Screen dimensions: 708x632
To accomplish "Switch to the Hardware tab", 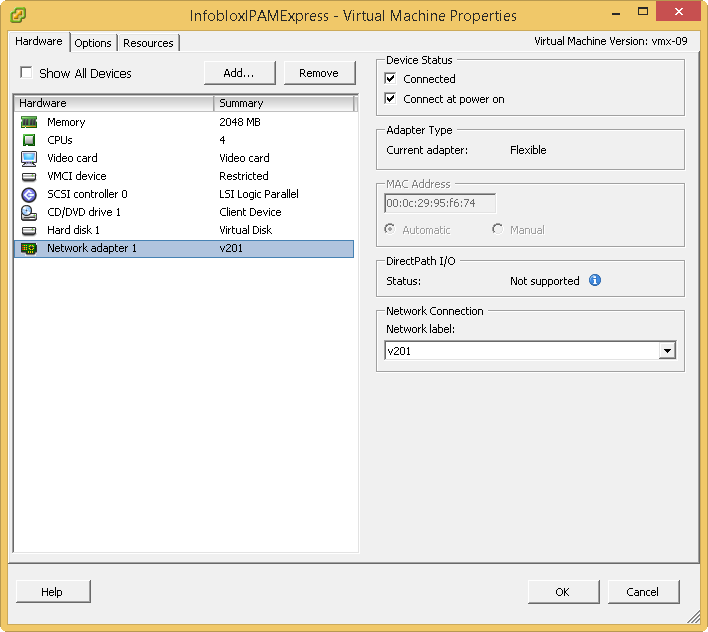I will click(x=39, y=41).
